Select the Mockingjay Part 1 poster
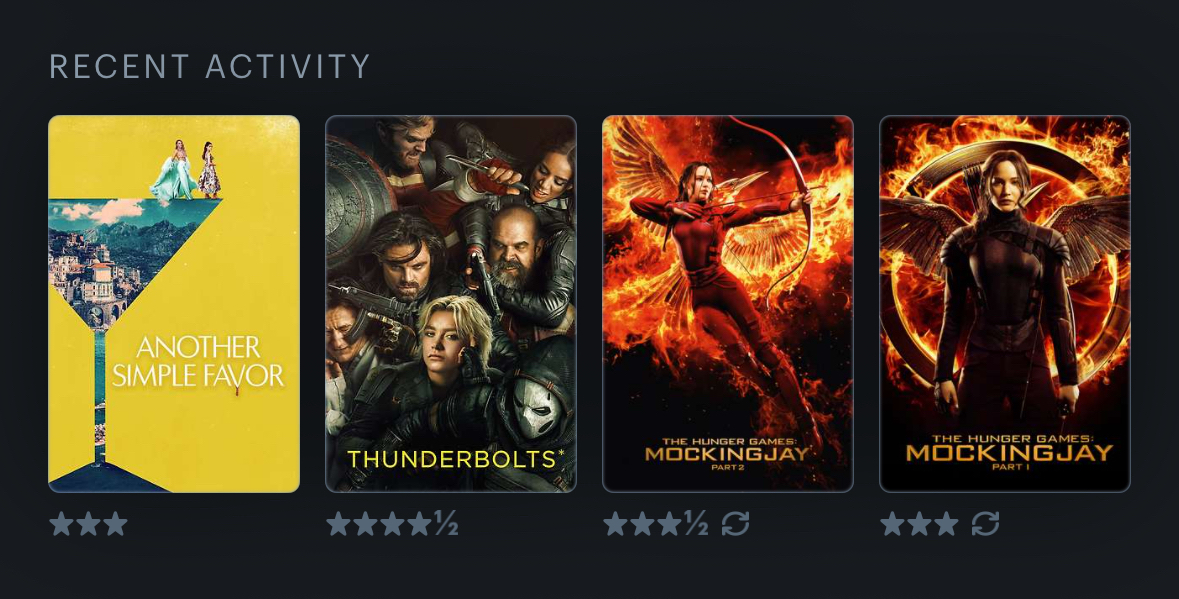This screenshot has width=1179, height=599. coord(1005,304)
